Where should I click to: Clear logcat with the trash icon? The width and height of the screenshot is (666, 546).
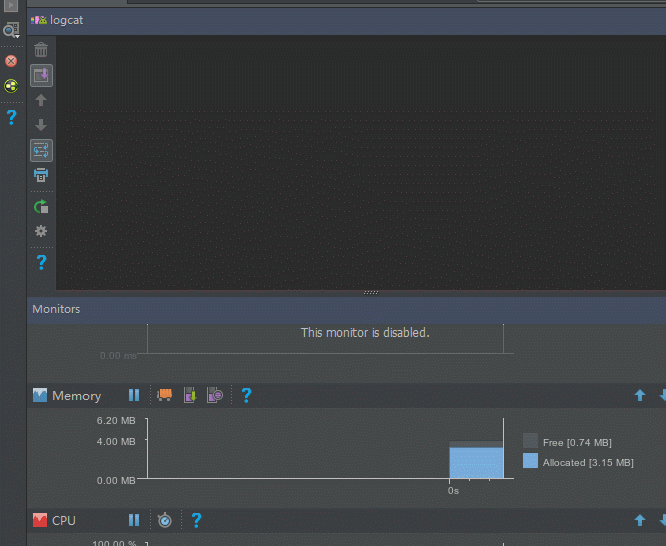pos(41,50)
